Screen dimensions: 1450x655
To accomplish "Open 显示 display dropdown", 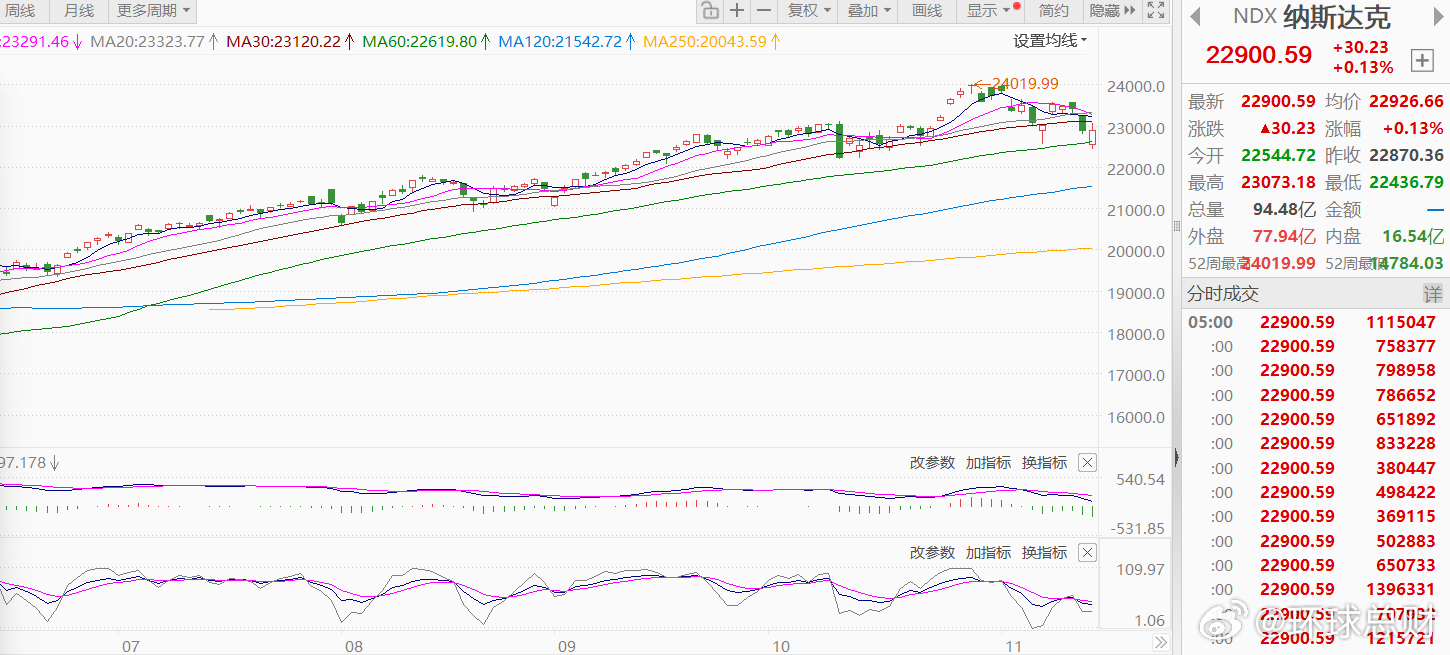I will (x=991, y=11).
